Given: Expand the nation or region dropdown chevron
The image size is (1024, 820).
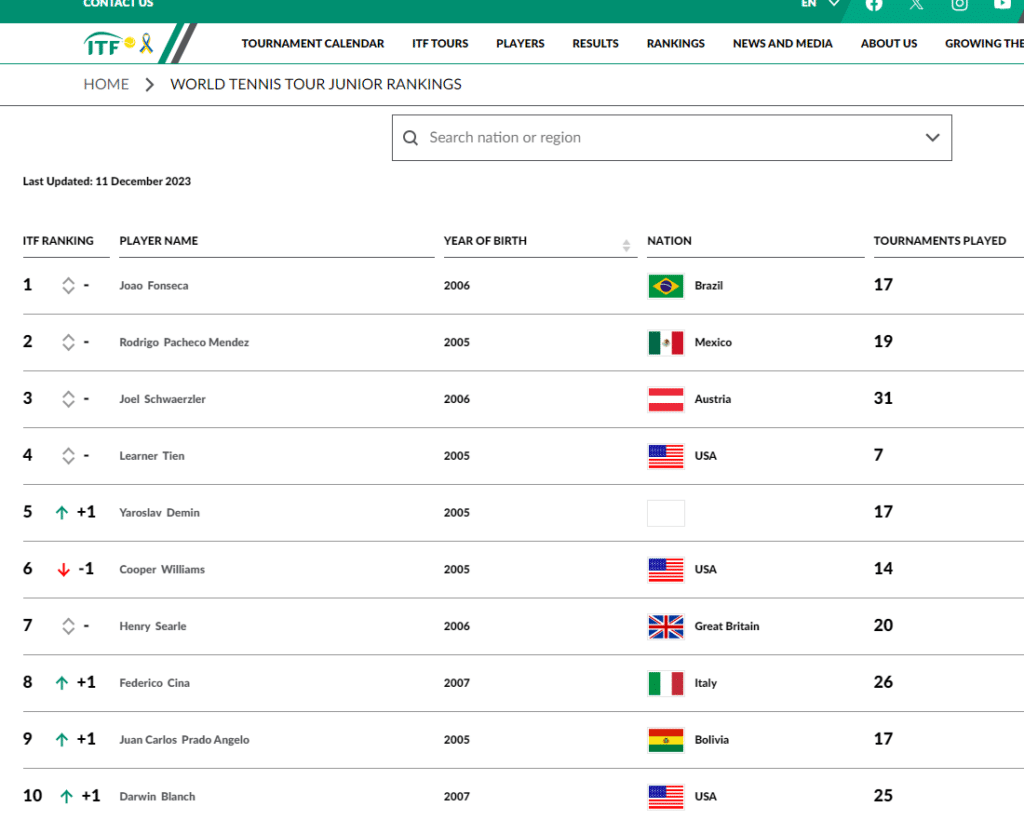Looking at the screenshot, I should coord(932,138).
